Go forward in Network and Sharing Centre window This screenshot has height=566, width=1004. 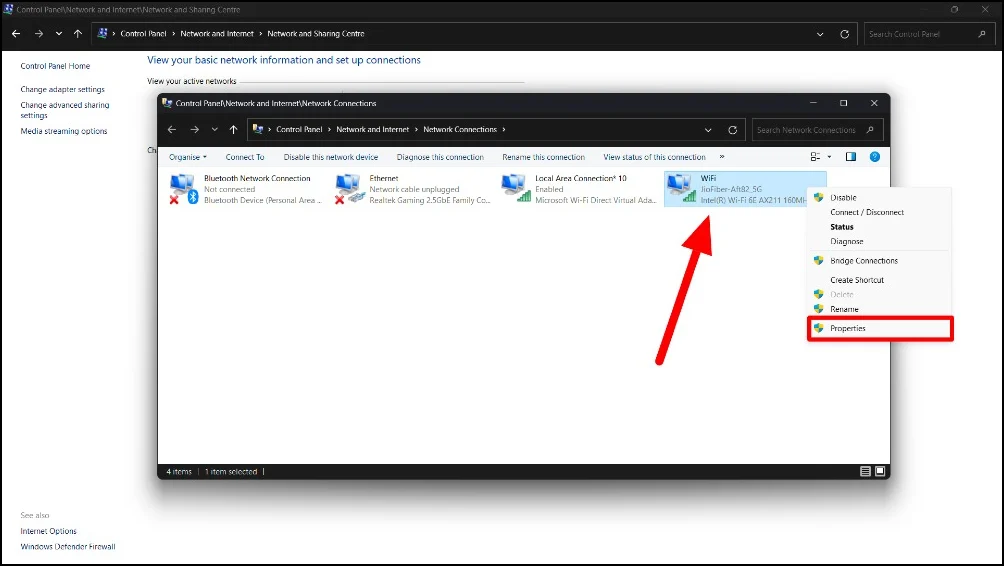38,34
